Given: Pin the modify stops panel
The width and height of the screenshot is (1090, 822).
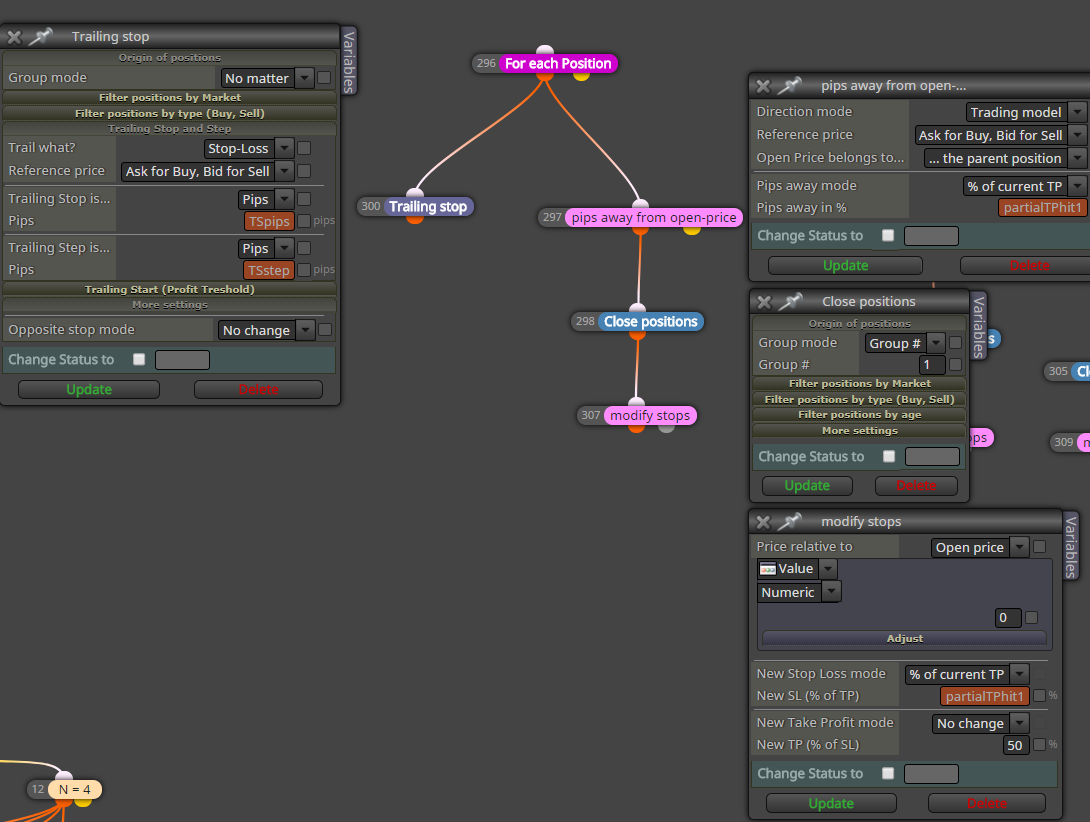Looking at the screenshot, I should (790, 522).
